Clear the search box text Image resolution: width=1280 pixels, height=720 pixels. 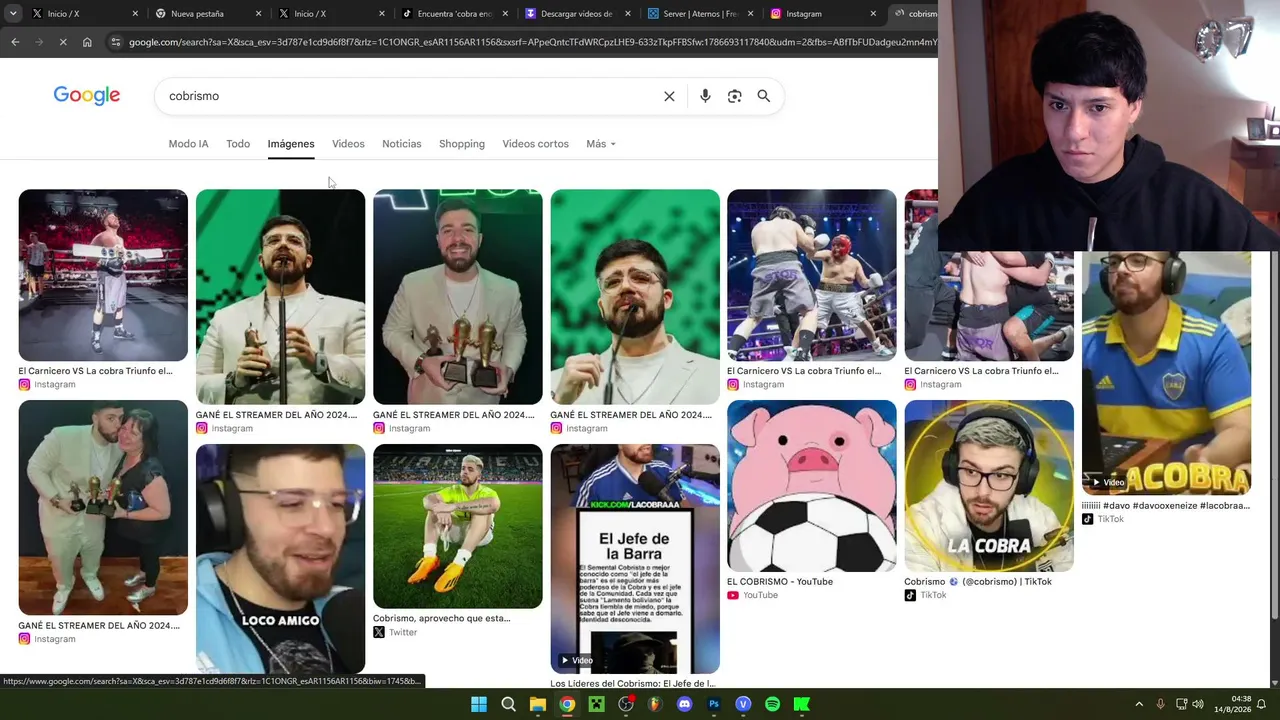[x=669, y=96]
